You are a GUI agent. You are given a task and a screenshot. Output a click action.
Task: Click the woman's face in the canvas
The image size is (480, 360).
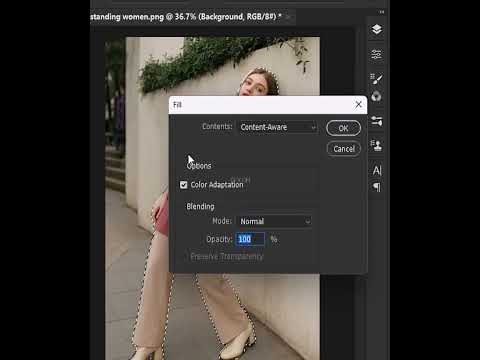(255, 85)
